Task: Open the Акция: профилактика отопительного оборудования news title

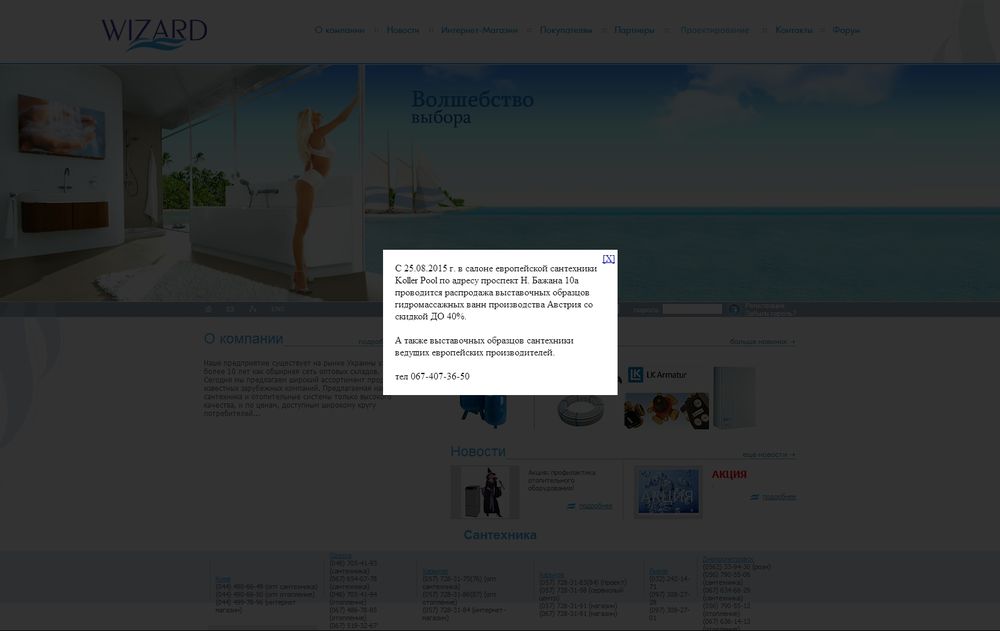Action: pyautogui.click(x=562, y=480)
